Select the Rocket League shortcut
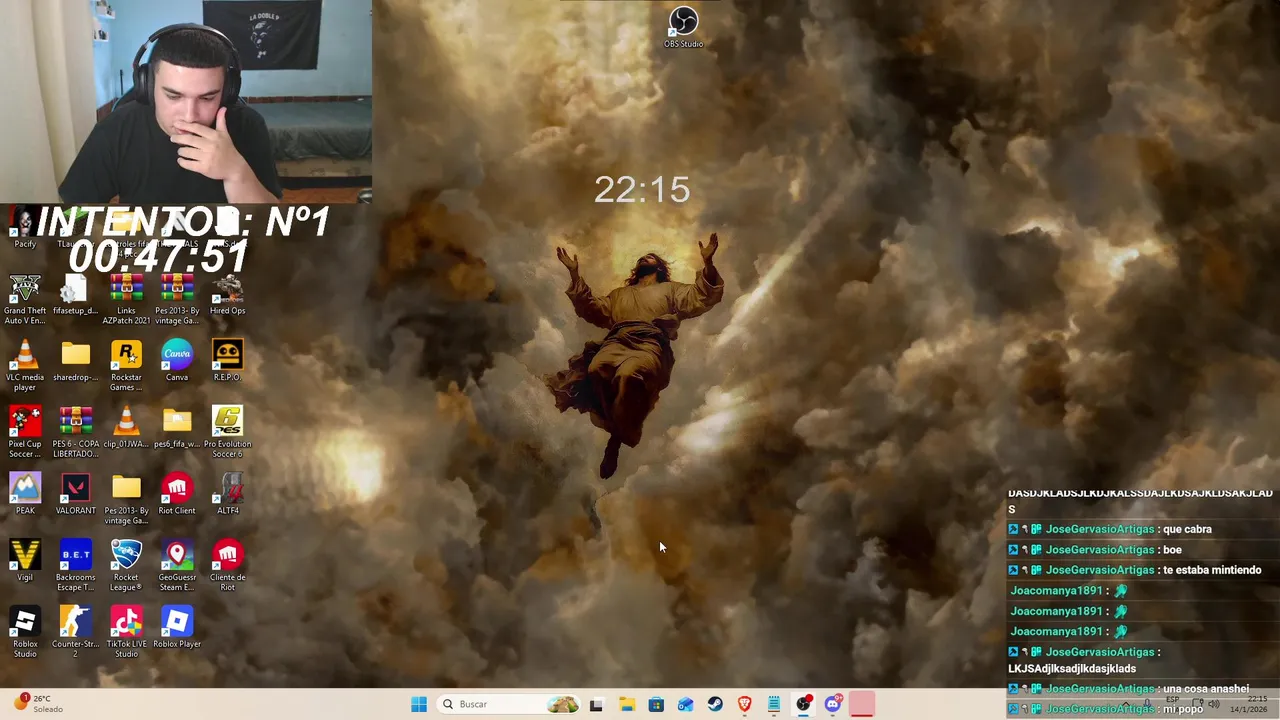The width and height of the screenshot is (1280, 720). pos(126,566)
